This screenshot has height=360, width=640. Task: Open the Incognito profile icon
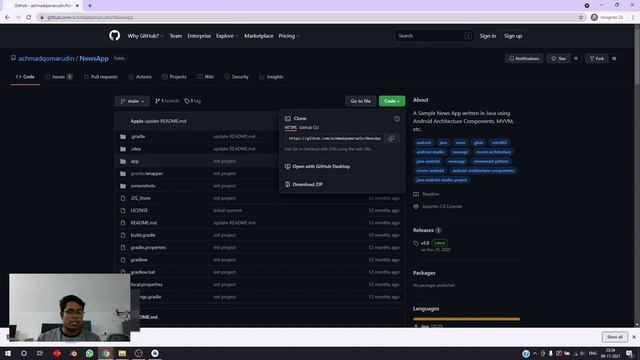tap(594, 17)
